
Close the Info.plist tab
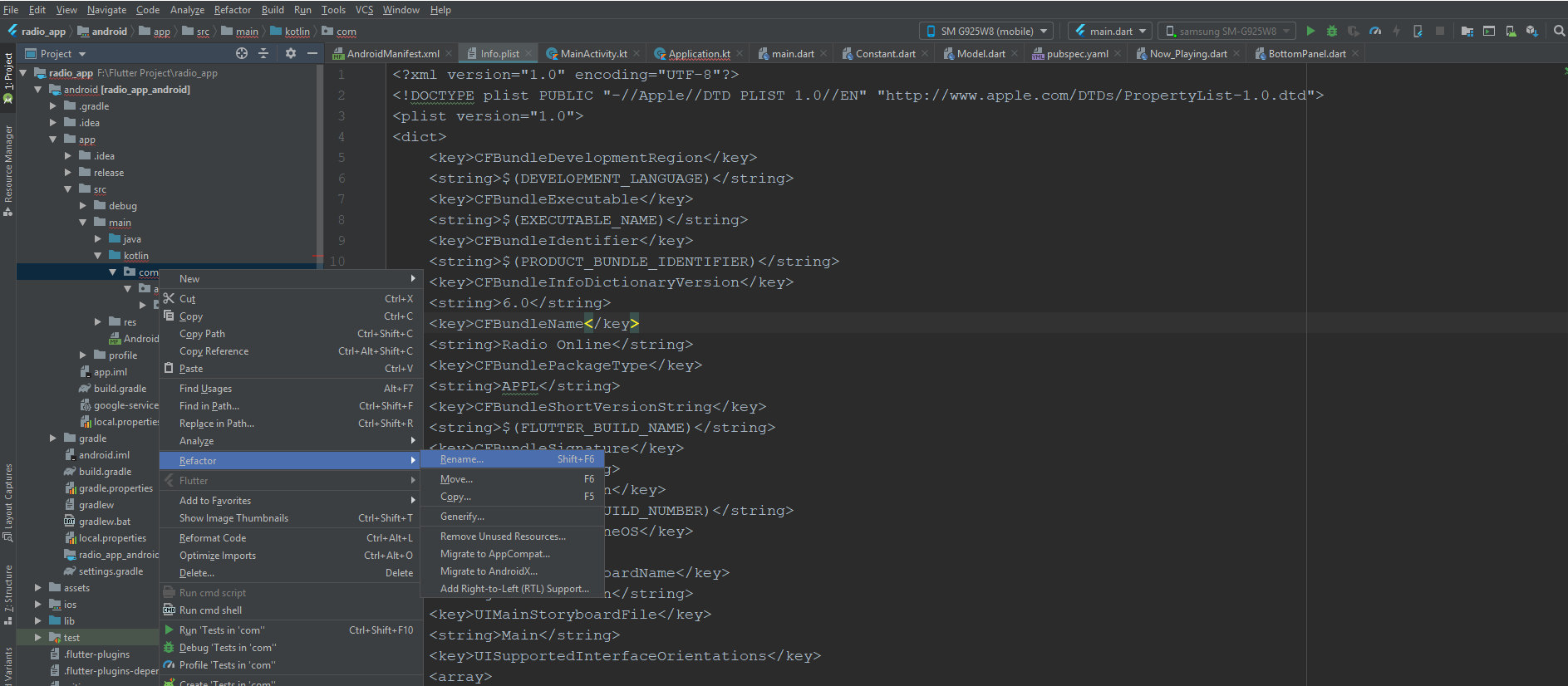[528, 53]
